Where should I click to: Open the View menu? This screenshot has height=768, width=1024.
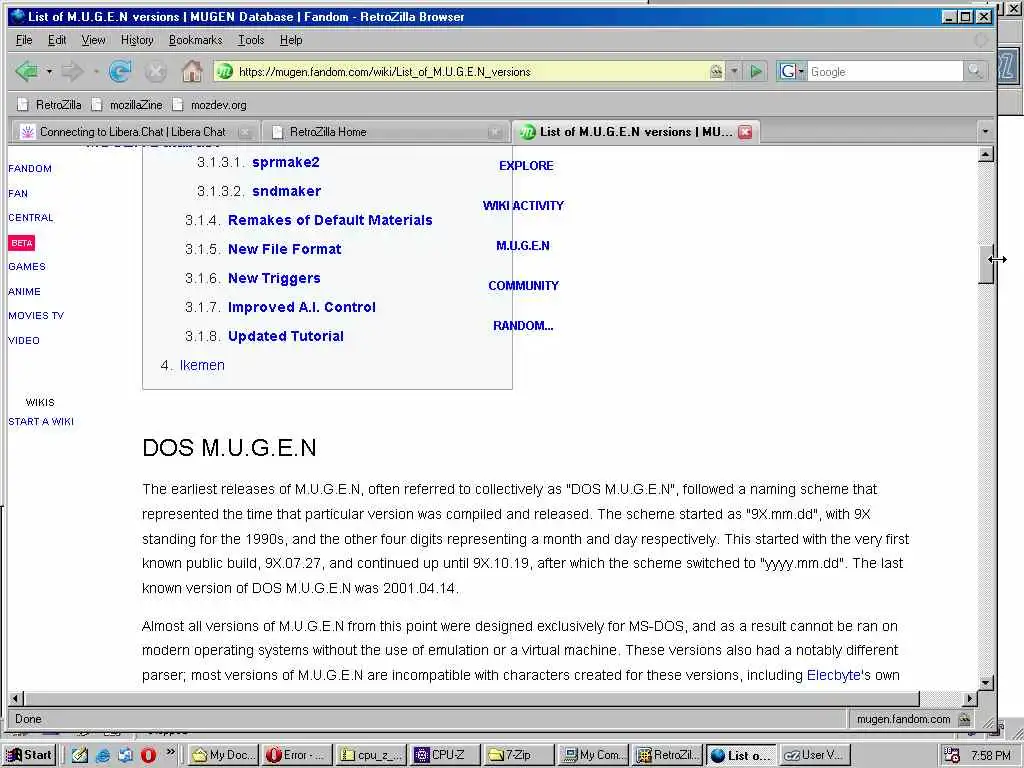93,40
